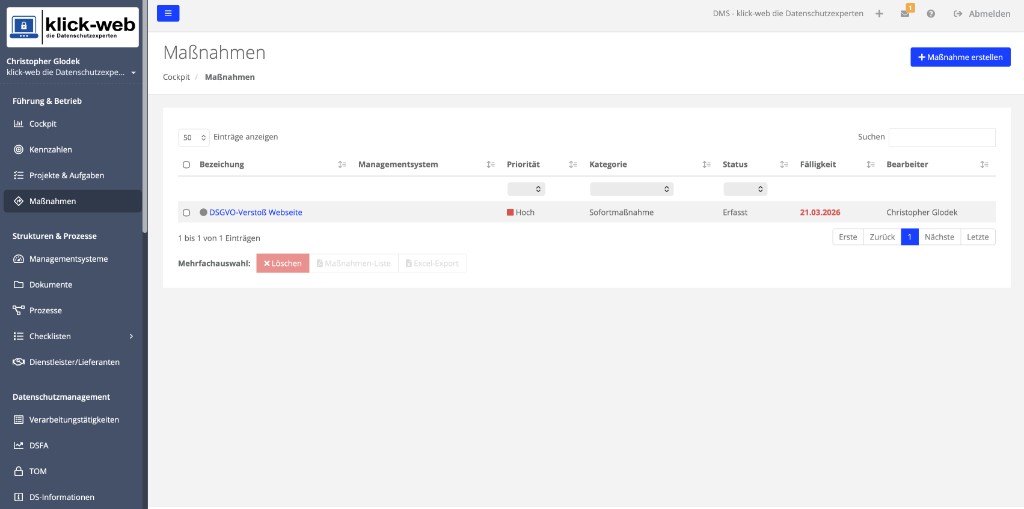This screenshot has width=1024, height=509.
Task: Click the help question mark icon
Action: coord(931,14)
